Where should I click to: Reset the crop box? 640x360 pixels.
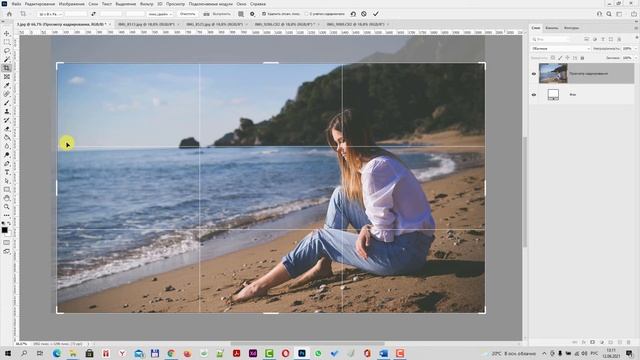[x=353, y=14]
